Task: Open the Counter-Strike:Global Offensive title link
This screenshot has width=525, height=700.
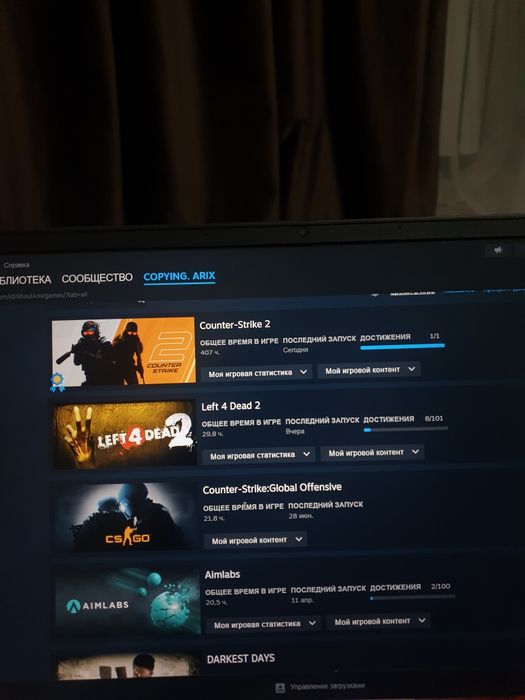Action: click(x=272, y=488)
